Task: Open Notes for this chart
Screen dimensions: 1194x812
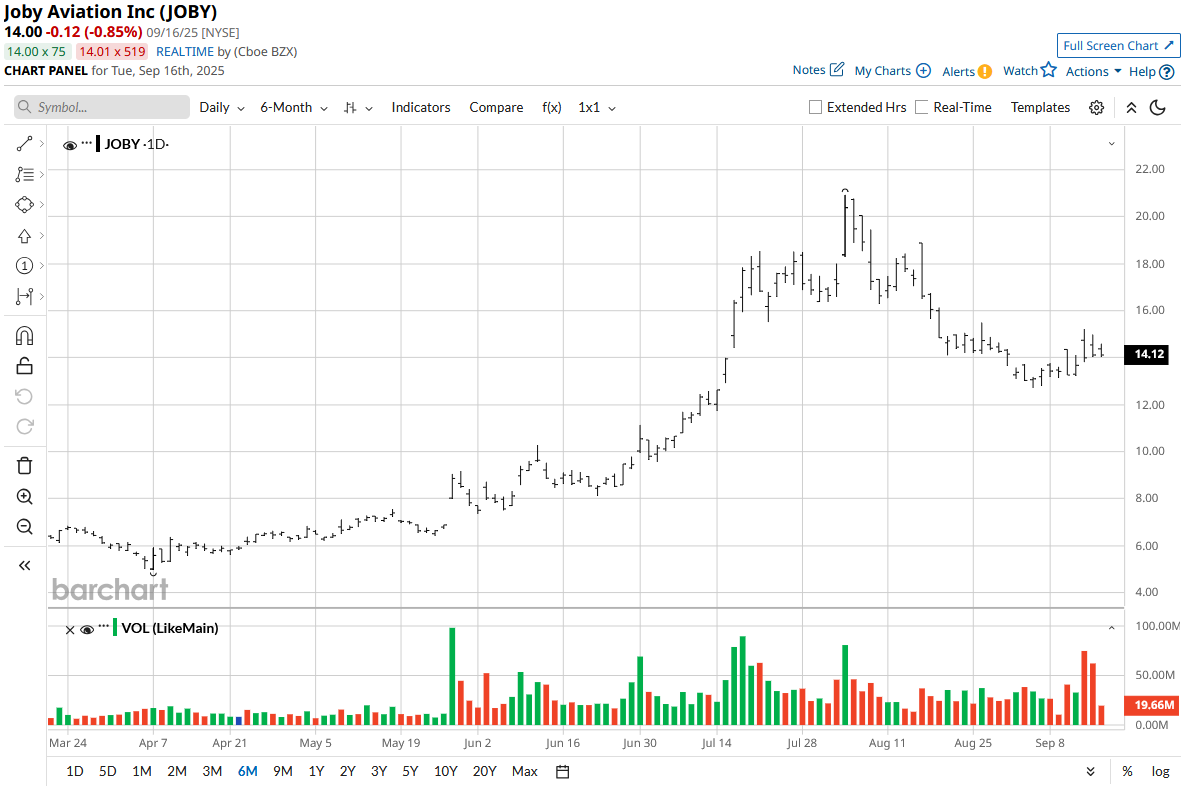Action: tap(818, 70)
